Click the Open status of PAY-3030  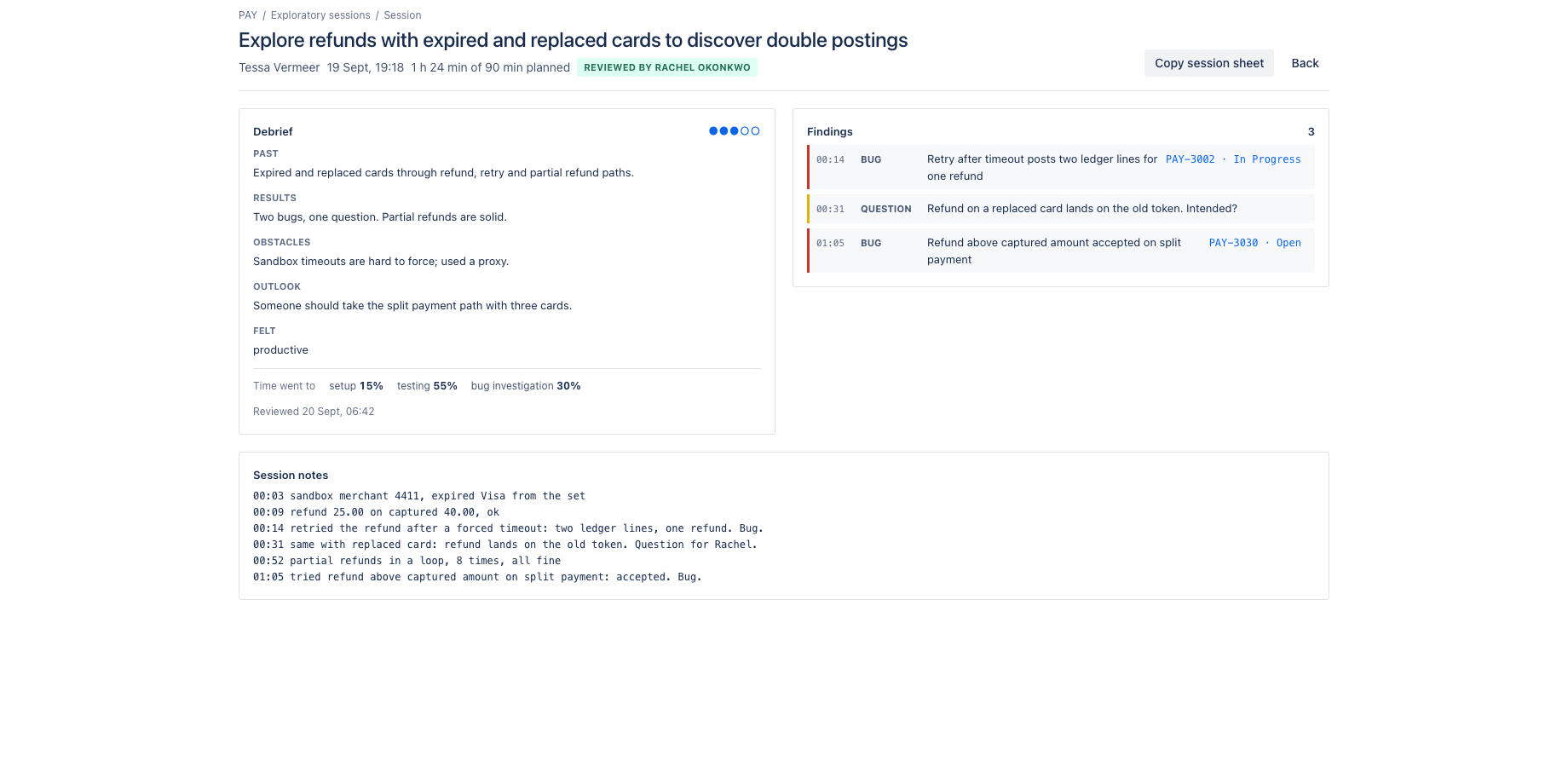[x=1288, y=243]
